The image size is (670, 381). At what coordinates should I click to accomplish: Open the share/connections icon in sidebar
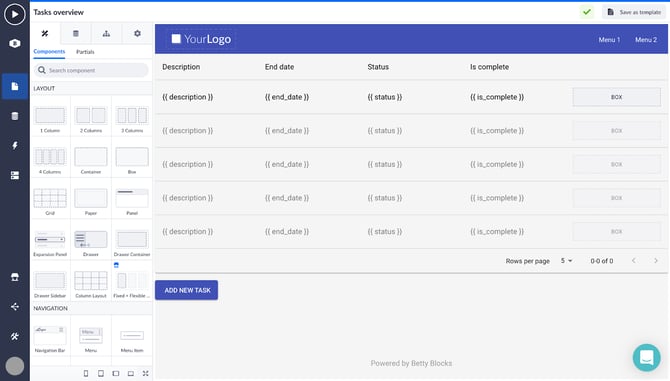coord(15,307)
